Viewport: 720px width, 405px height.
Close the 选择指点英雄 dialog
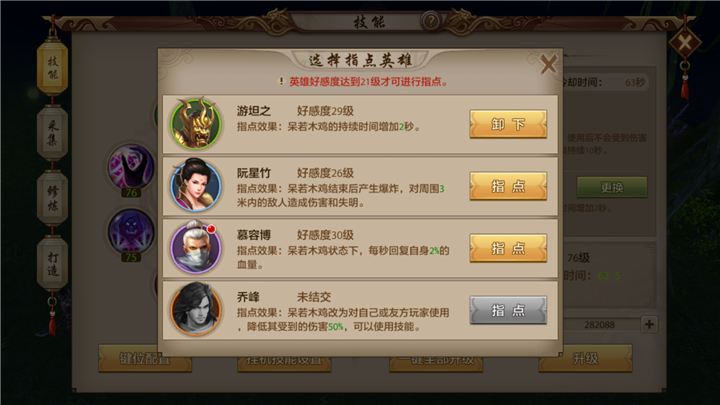pyautogui.click(x=549, y=64)
